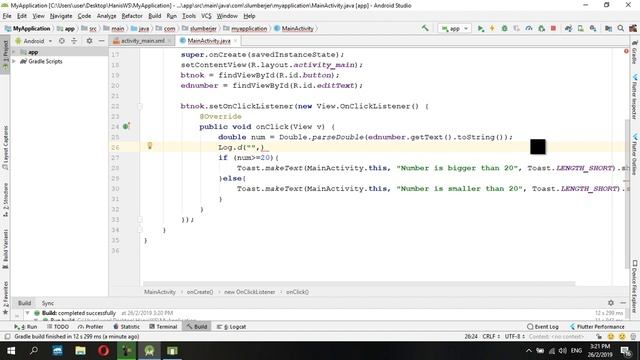
Task: Open the Terminal tool window button
Action: pyautogui.click(x=163, y=327)
